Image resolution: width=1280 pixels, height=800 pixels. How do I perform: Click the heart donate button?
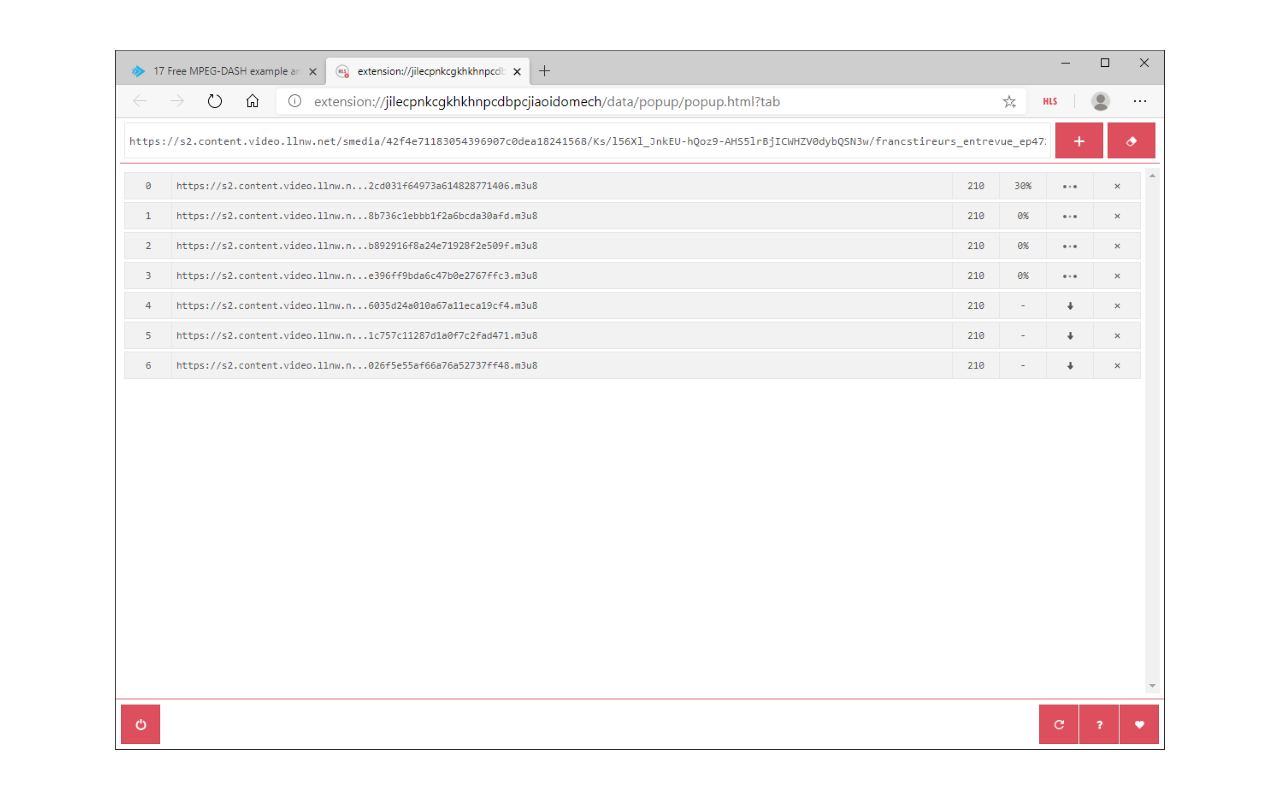1139,725
